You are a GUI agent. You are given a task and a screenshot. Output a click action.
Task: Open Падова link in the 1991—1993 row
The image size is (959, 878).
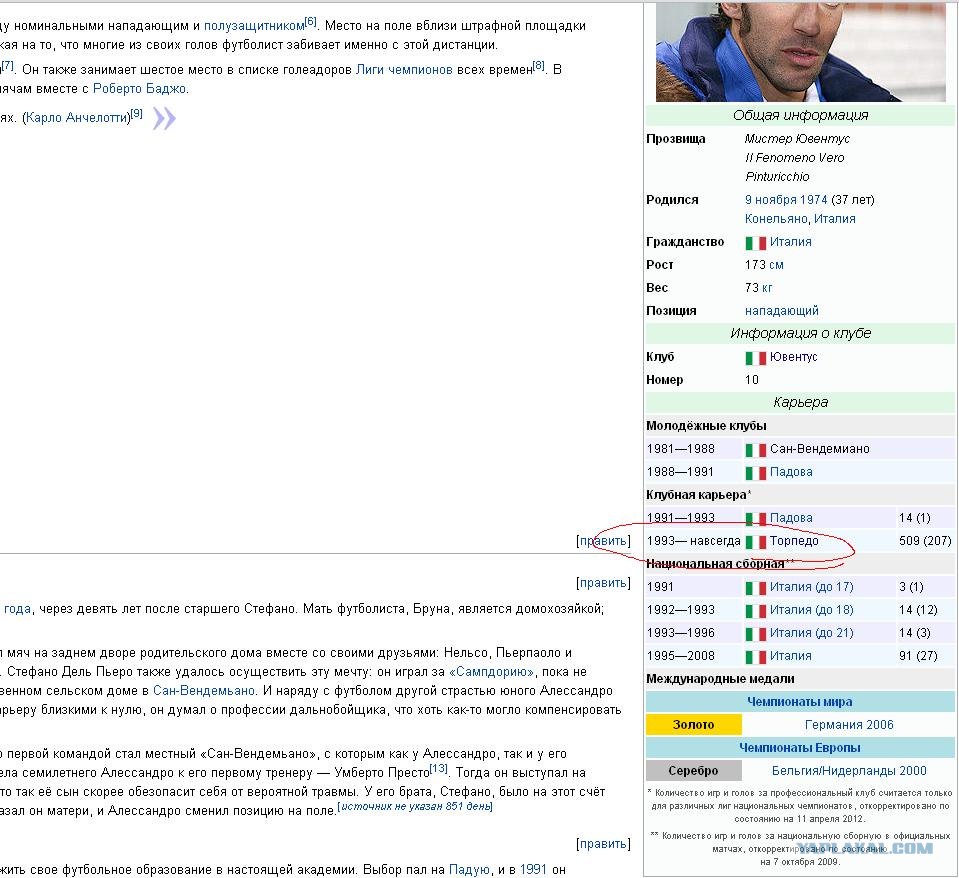(791, 518)
